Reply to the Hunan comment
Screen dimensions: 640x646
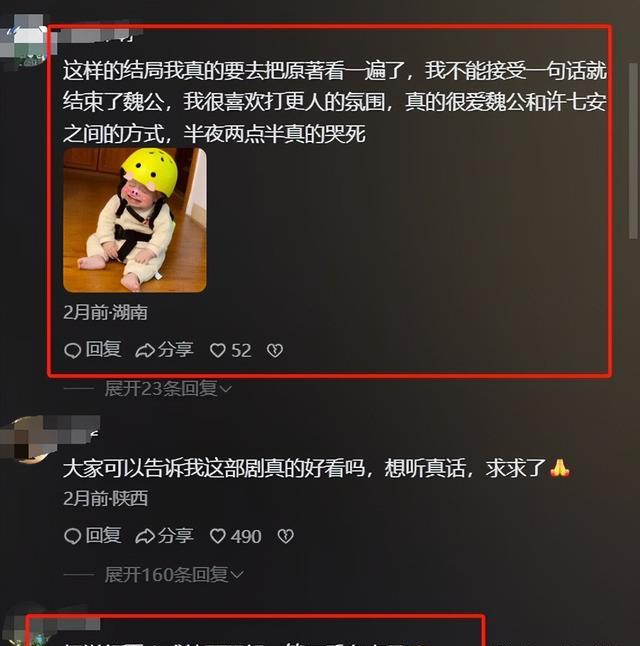pos(93,350)
